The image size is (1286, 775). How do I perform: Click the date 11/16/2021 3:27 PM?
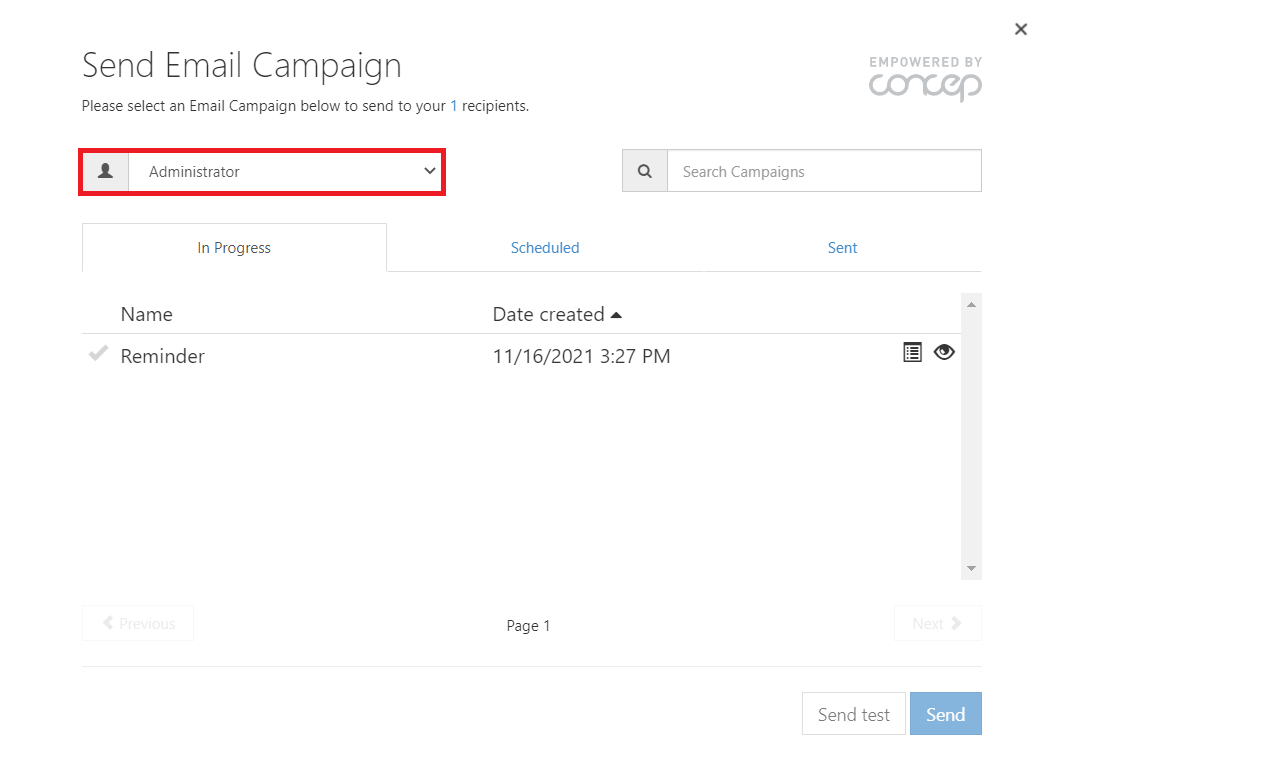pos(582,356)
